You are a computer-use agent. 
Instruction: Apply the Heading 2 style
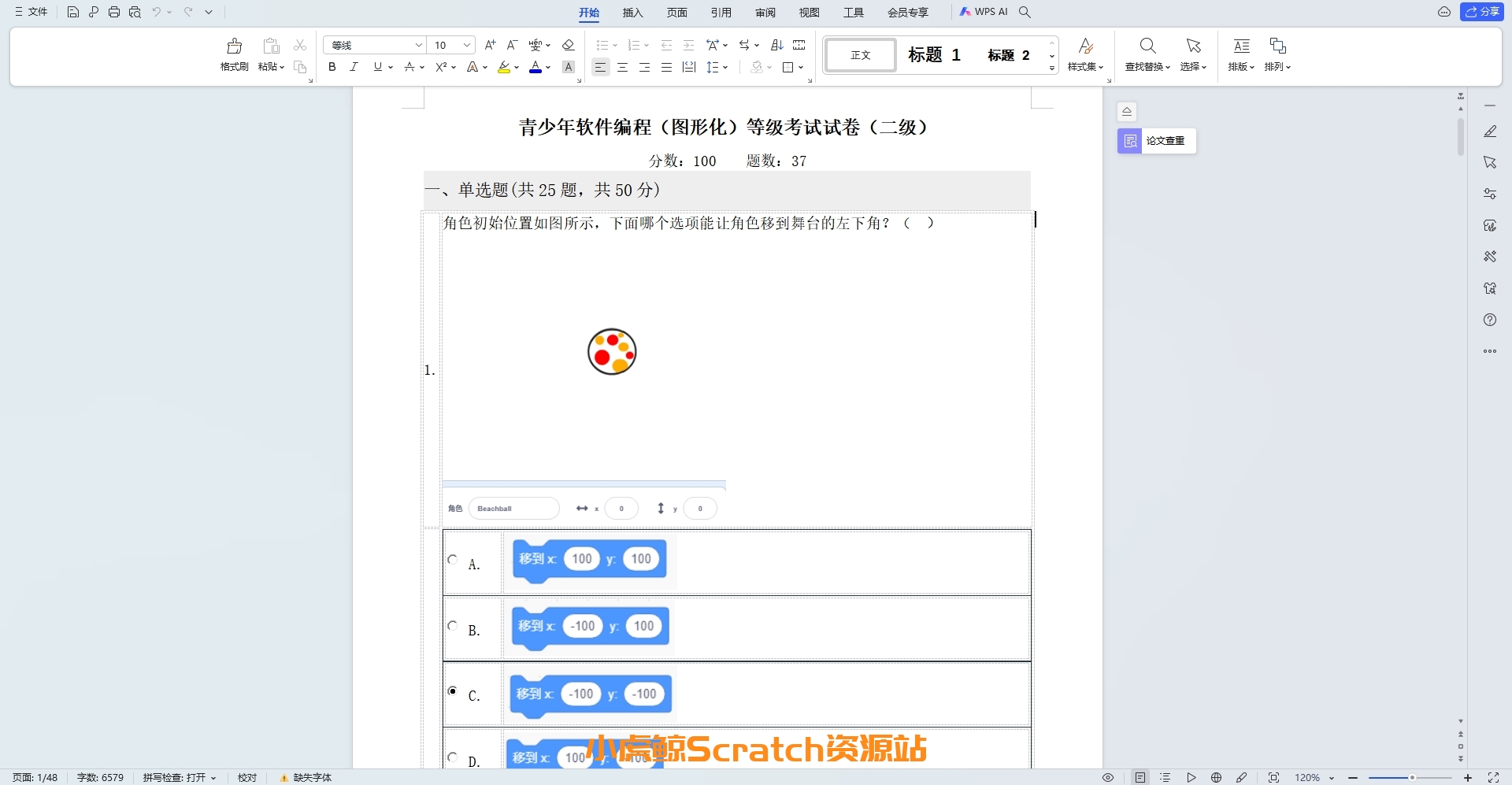(1009, 55)
